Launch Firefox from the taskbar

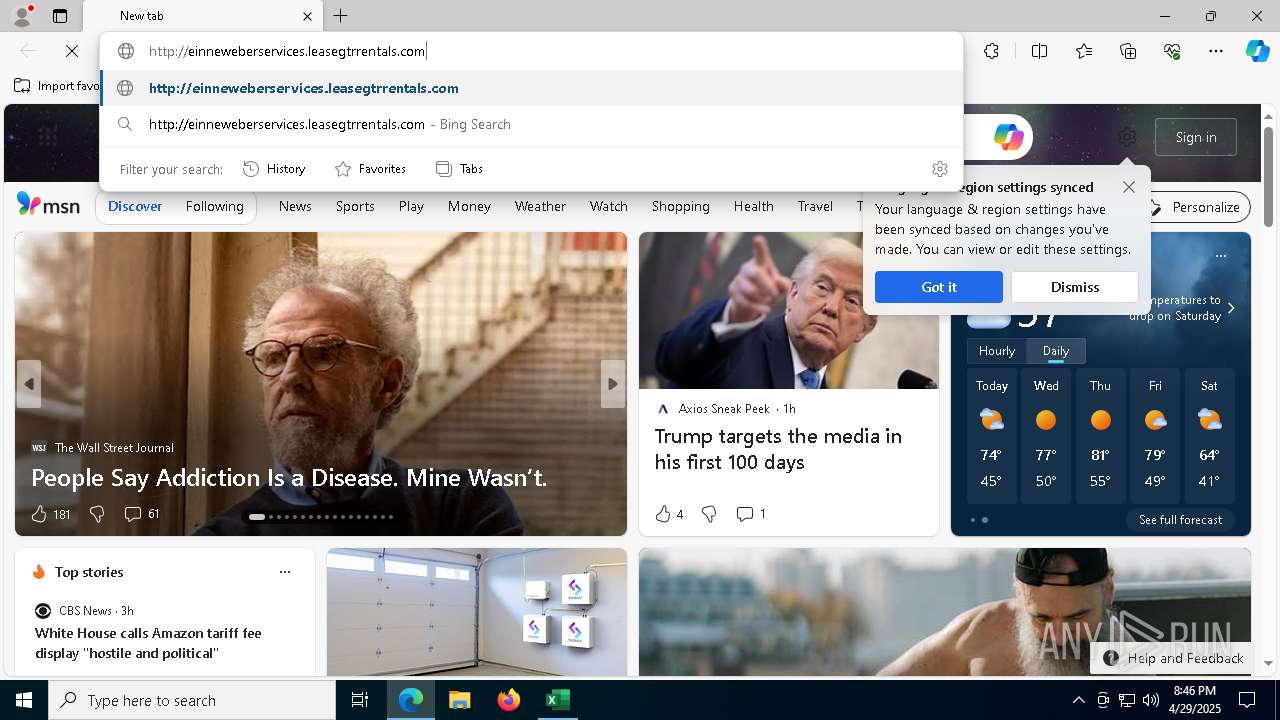pyautogui.click(x=509, y=700)
